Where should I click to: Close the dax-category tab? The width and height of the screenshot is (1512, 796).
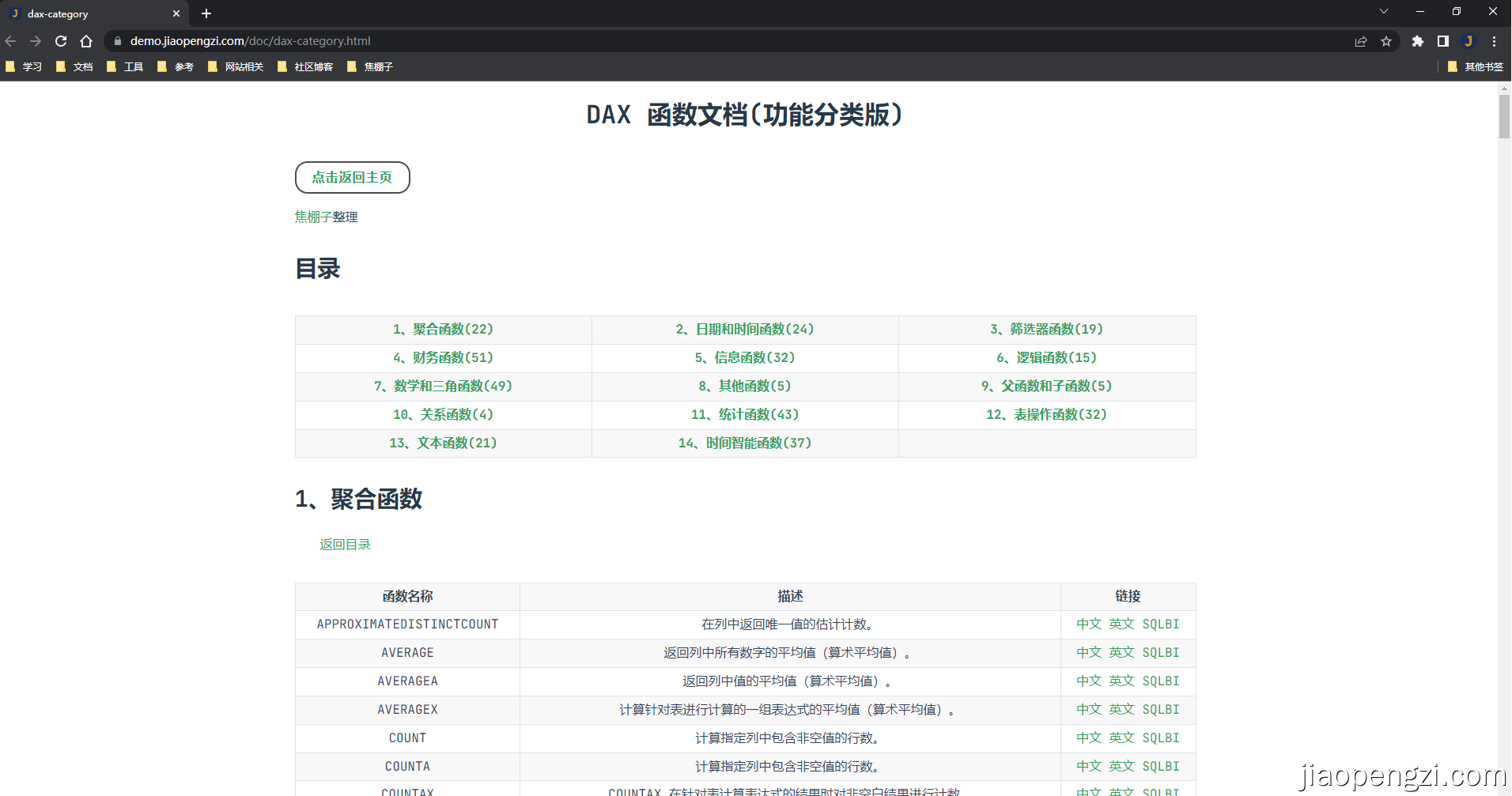(176, 13)
